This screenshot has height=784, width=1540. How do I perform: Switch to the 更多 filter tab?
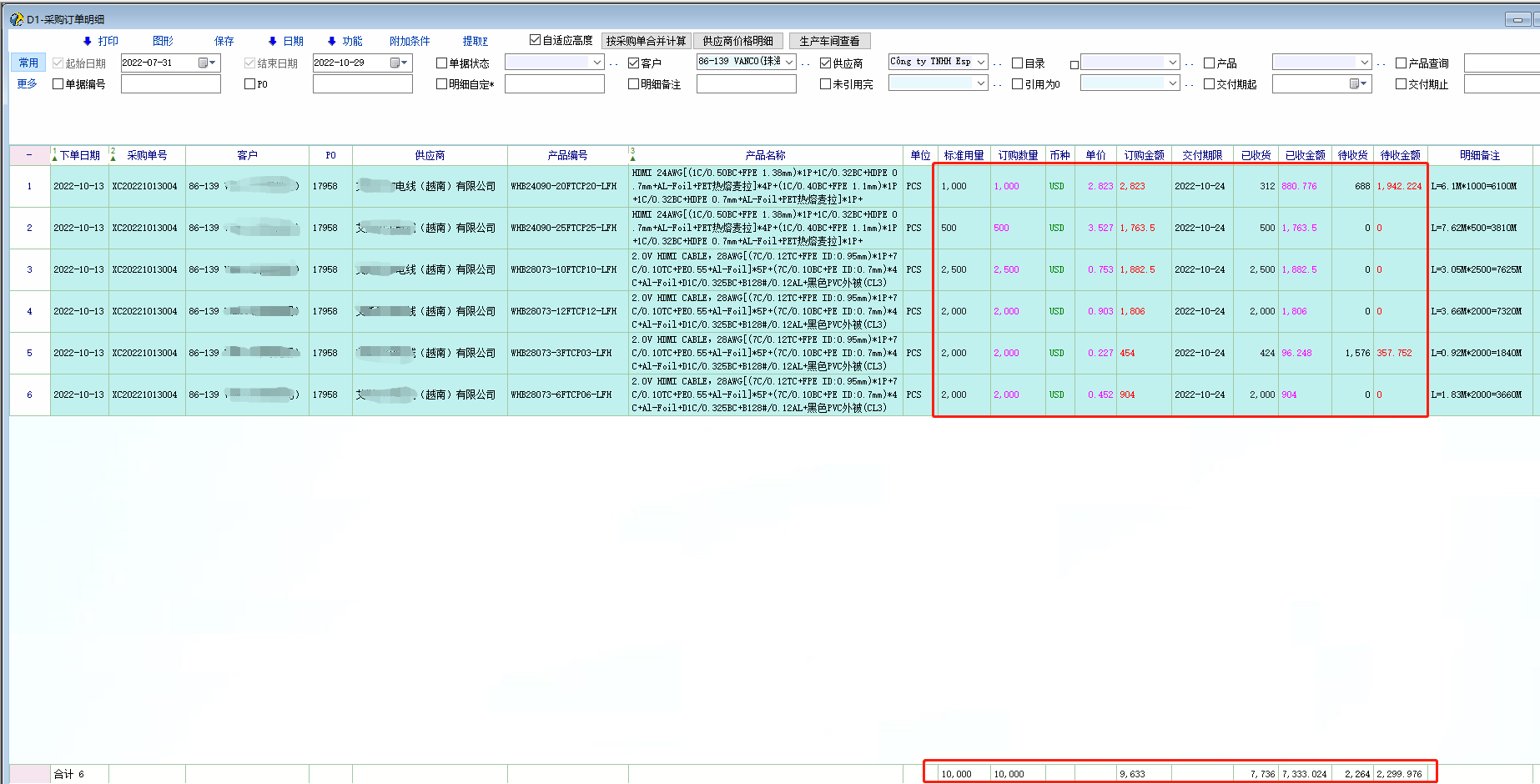[x=28, y=83]
